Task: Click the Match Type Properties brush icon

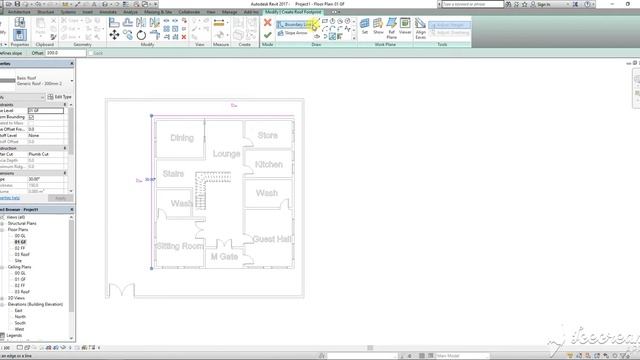Action: point(53,37)
